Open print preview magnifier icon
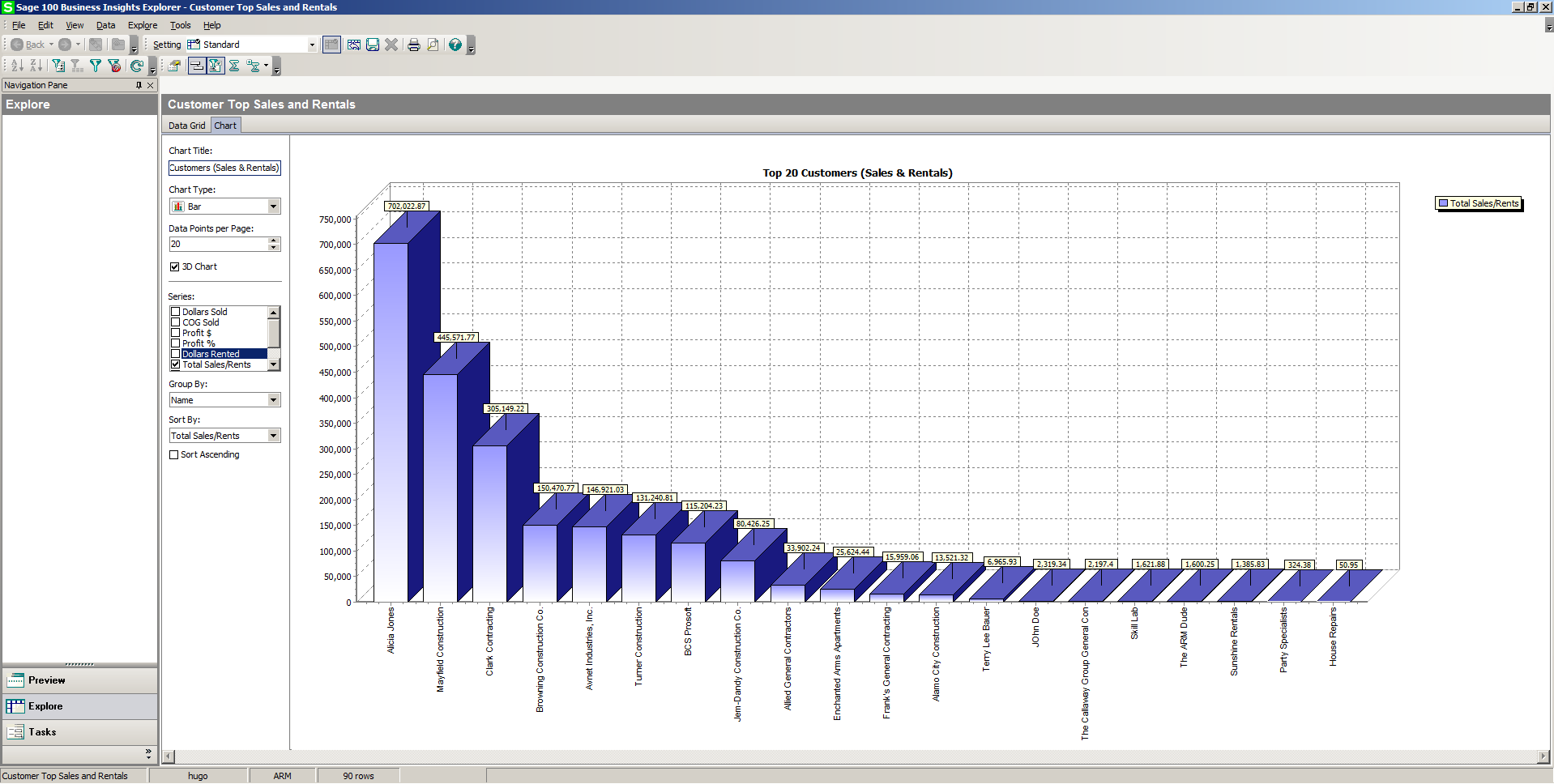 [433, 45]
